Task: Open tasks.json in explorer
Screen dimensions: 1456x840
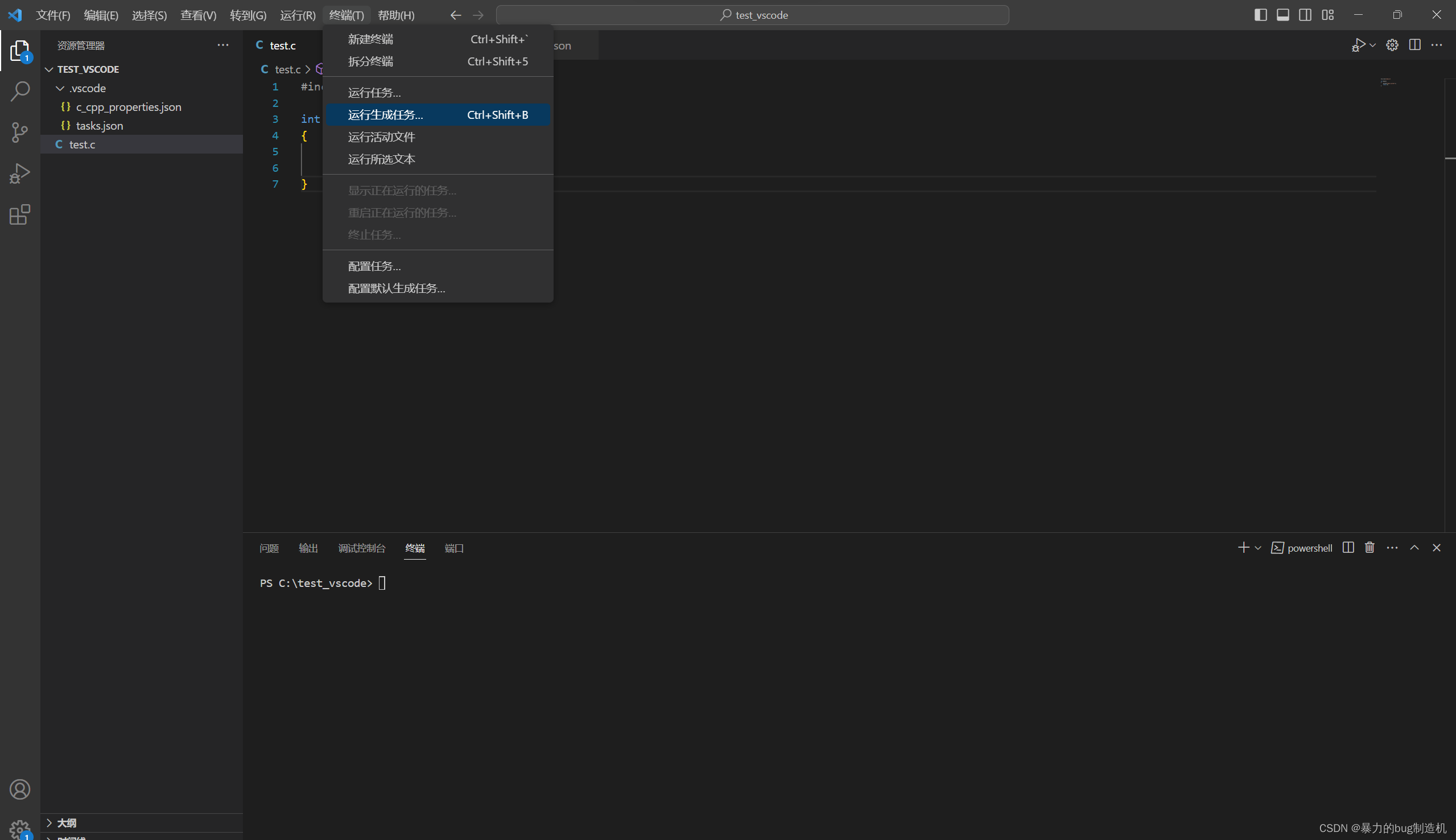Action: tap(141, 126)
